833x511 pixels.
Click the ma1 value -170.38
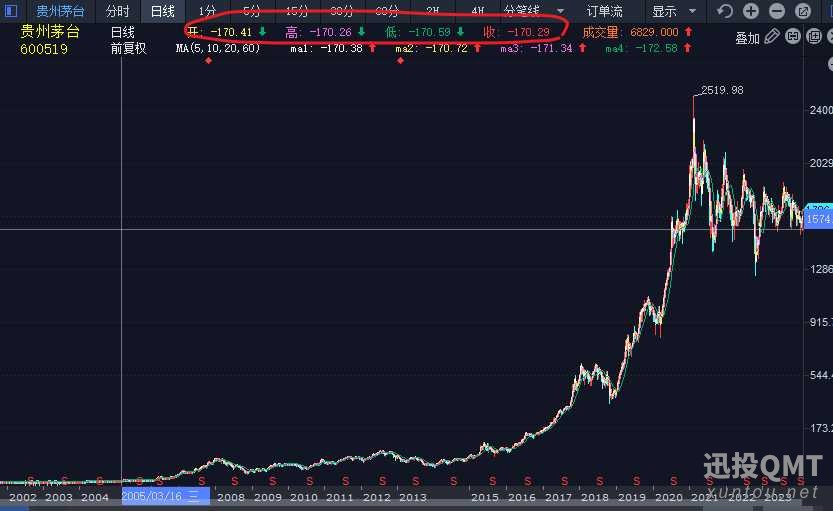[x=342, y=48]
